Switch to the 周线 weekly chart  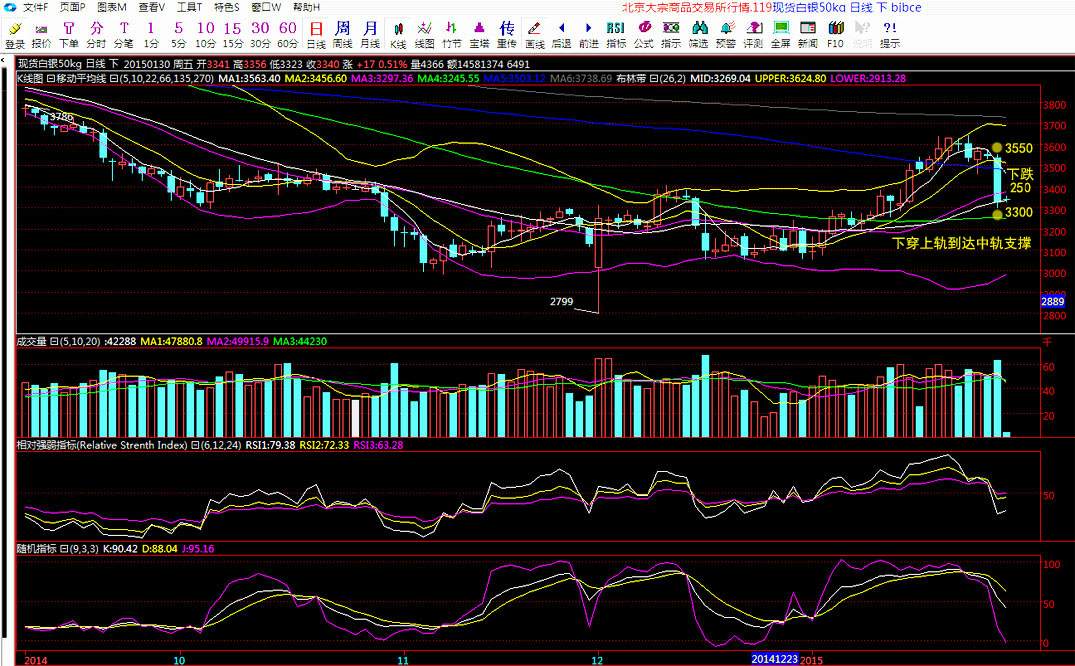pyautogui.click(x=343, y=34)
